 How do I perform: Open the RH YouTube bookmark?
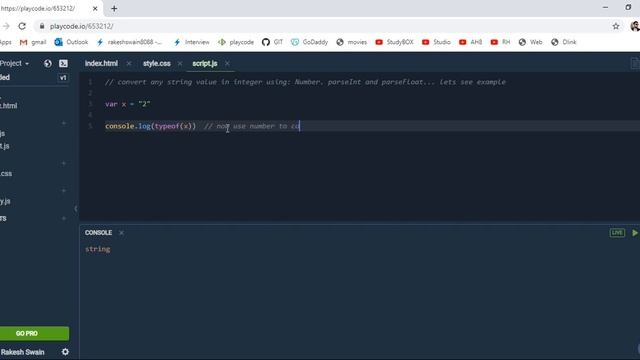pos(500,42)
